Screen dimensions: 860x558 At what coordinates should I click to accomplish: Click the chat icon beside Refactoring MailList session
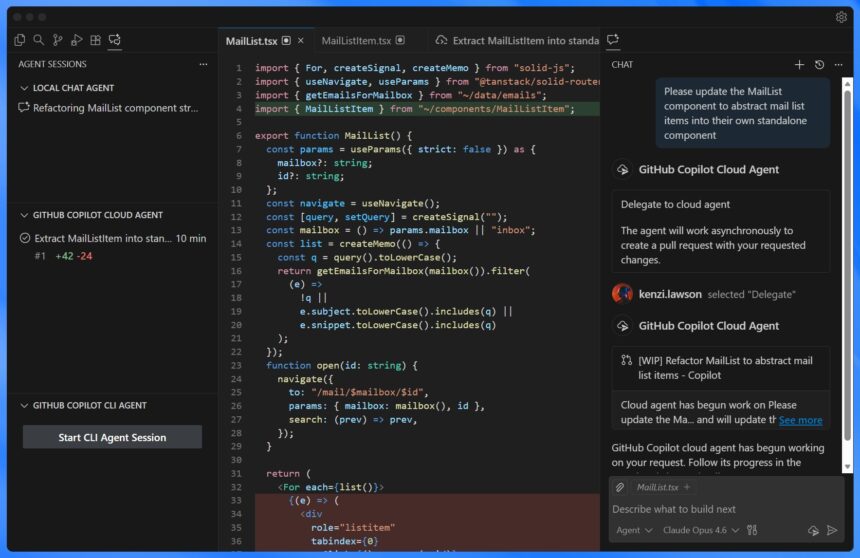pyautogui.click(x=24, y=108)
